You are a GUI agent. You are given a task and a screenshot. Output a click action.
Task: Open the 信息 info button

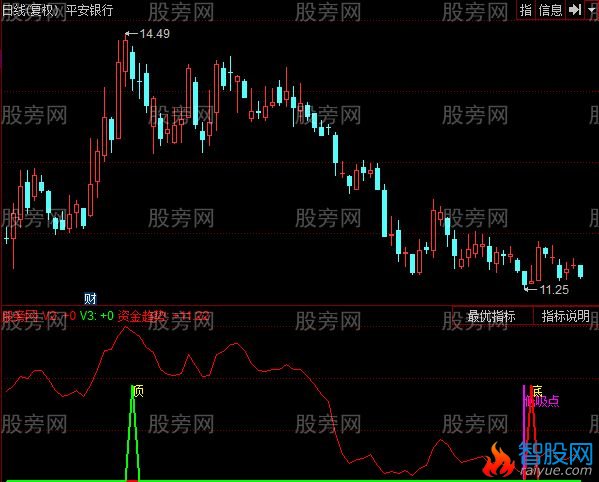pyautogui.click(x=550, y=10)
